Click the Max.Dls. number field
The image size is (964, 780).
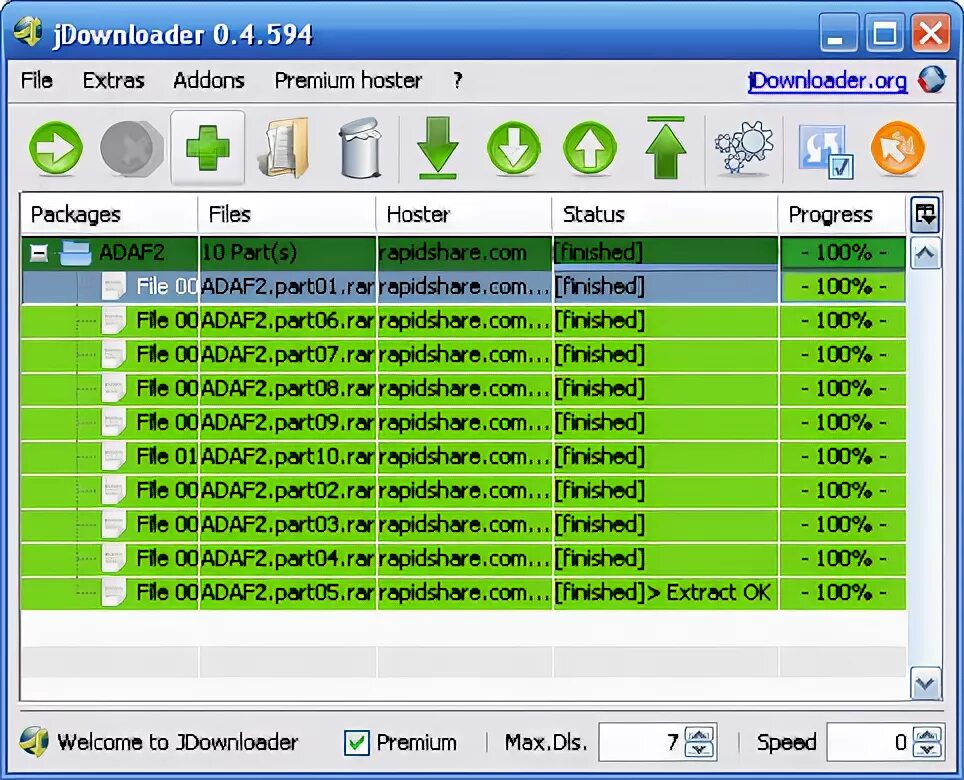[641, 743]
